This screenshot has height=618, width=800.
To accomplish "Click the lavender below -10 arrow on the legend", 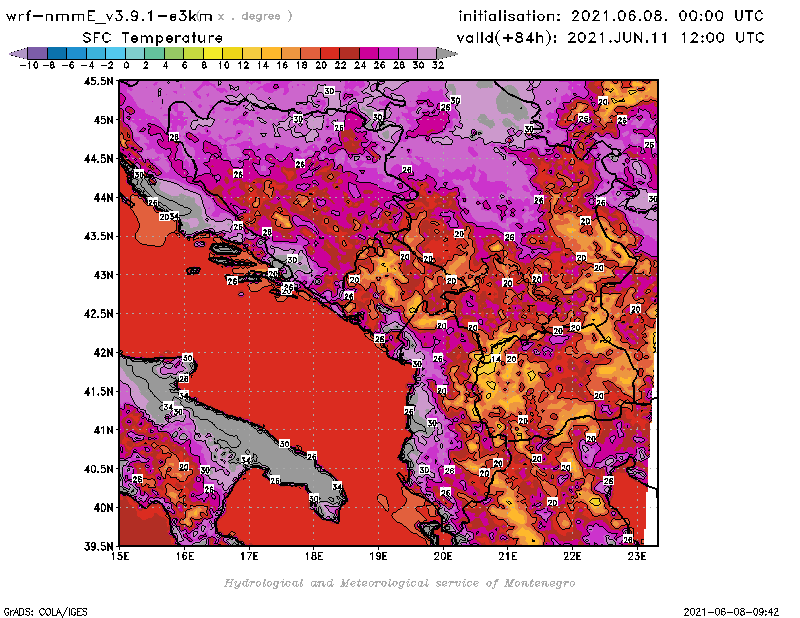I will [19, 53].
